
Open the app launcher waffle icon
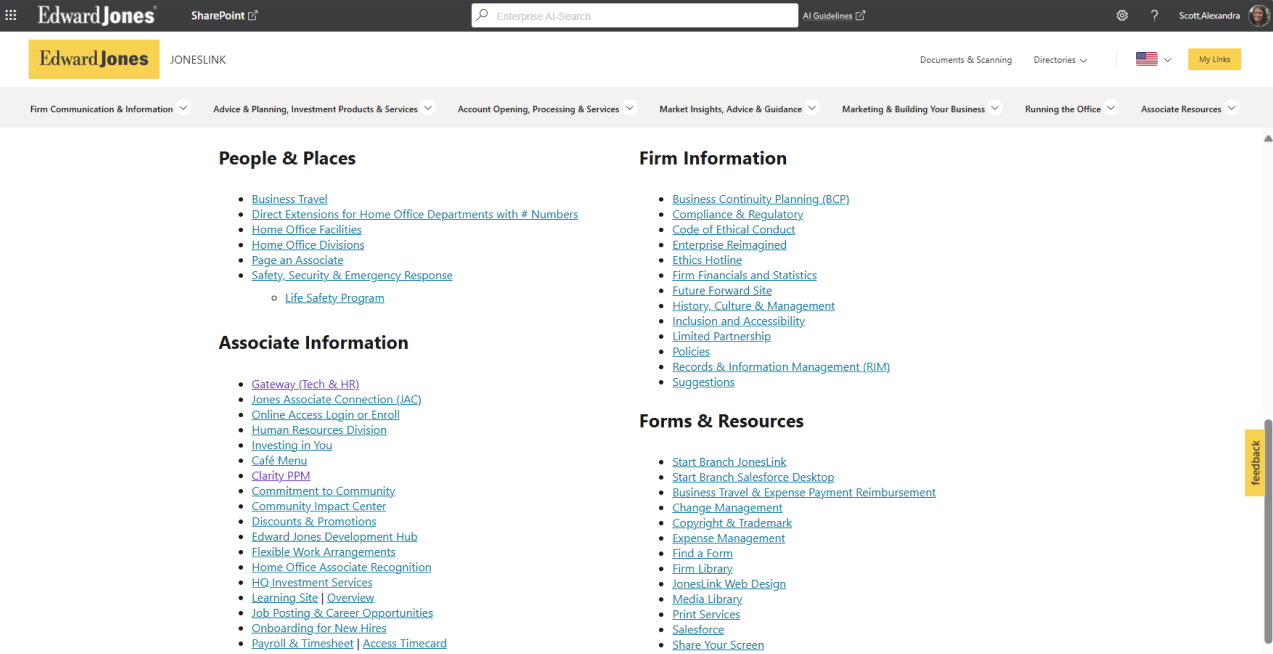(x=12, y=15)
